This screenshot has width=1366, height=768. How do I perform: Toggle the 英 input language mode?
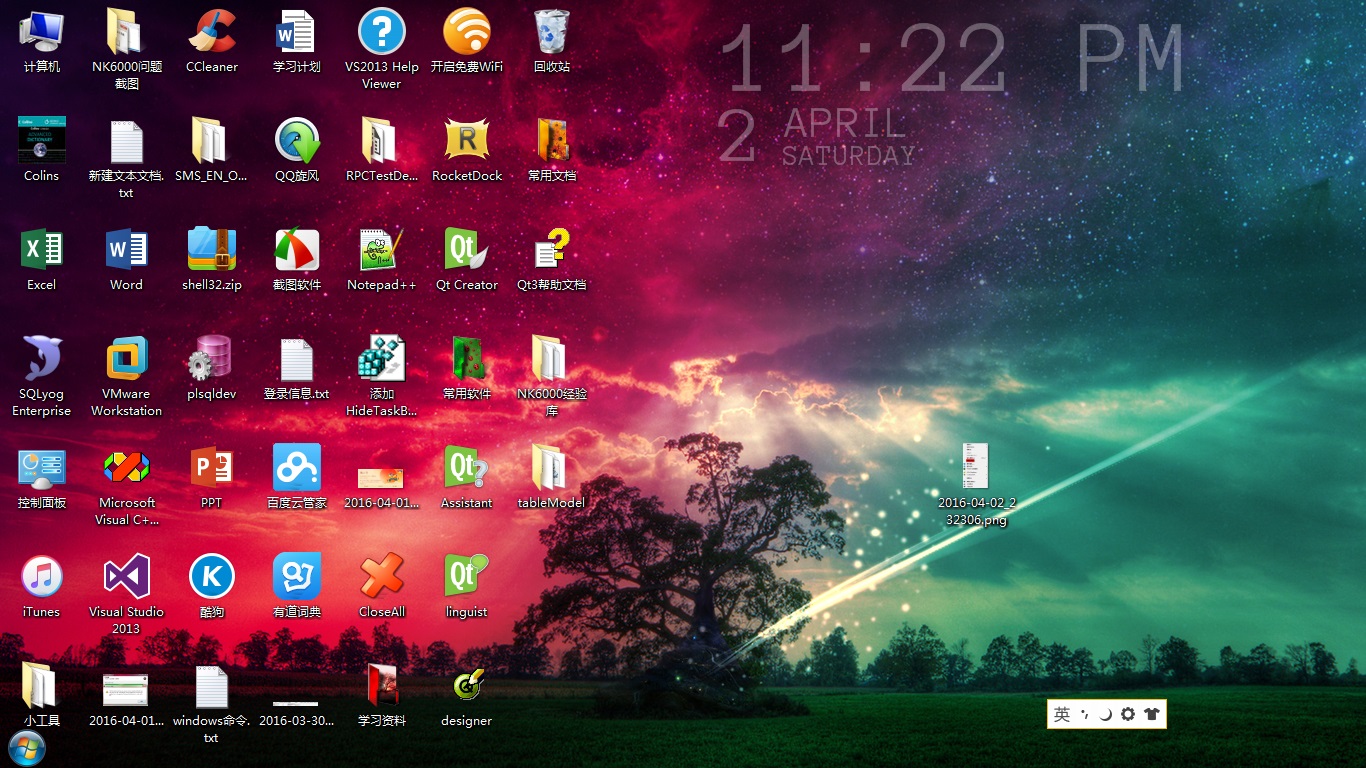[x=1062, y=714]
